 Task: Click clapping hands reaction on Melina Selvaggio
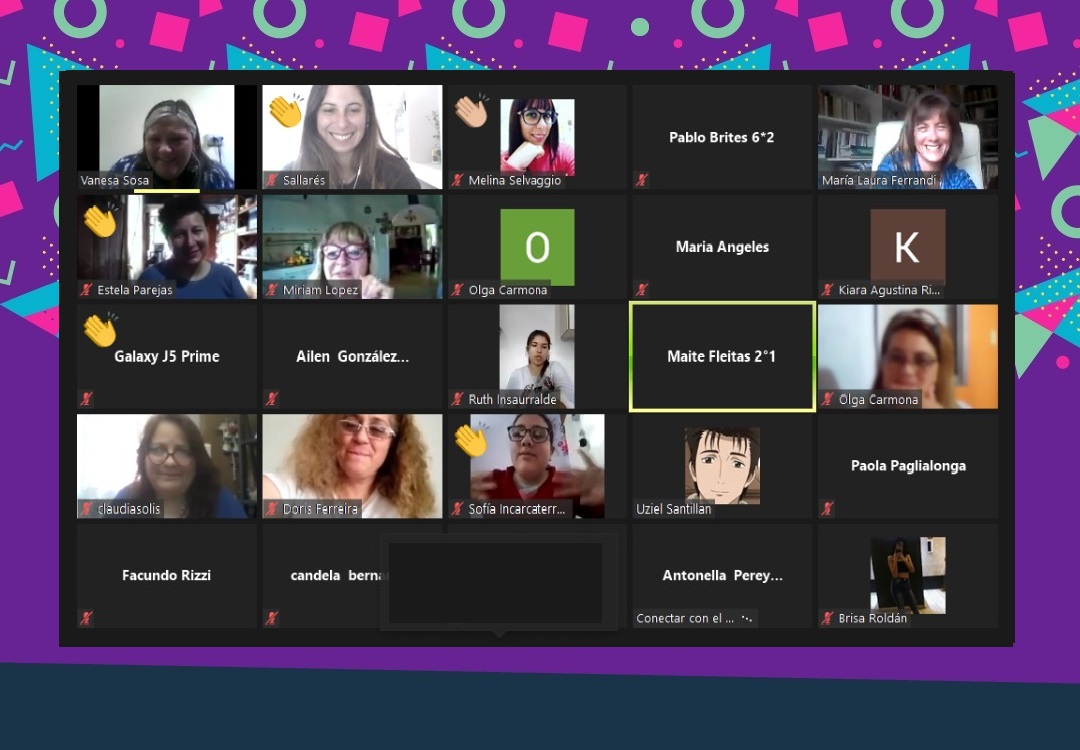(470, 111)
